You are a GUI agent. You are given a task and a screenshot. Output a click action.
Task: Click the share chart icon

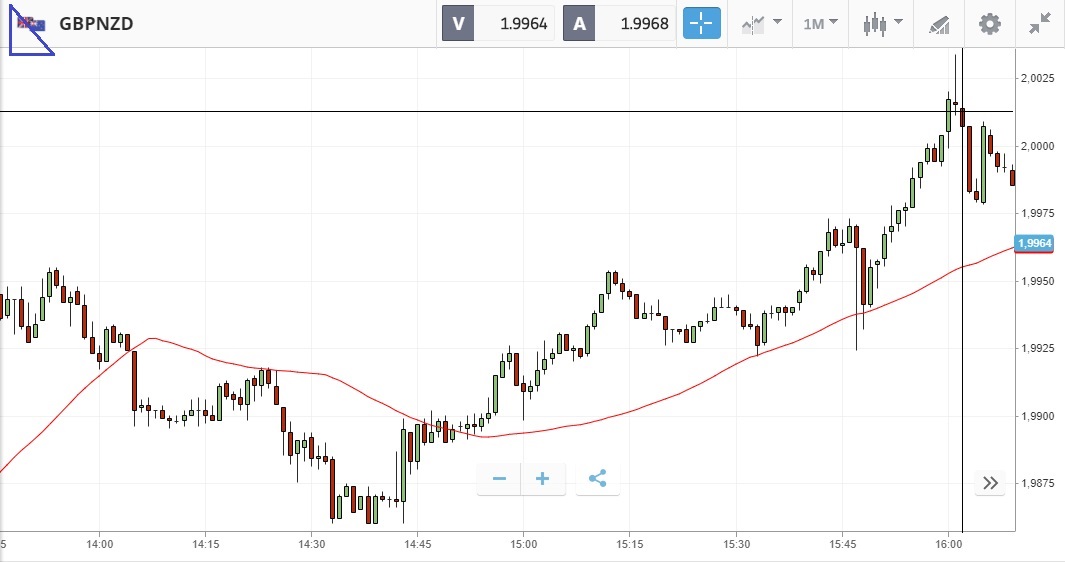pyautogui.click(x=598, y=479)
